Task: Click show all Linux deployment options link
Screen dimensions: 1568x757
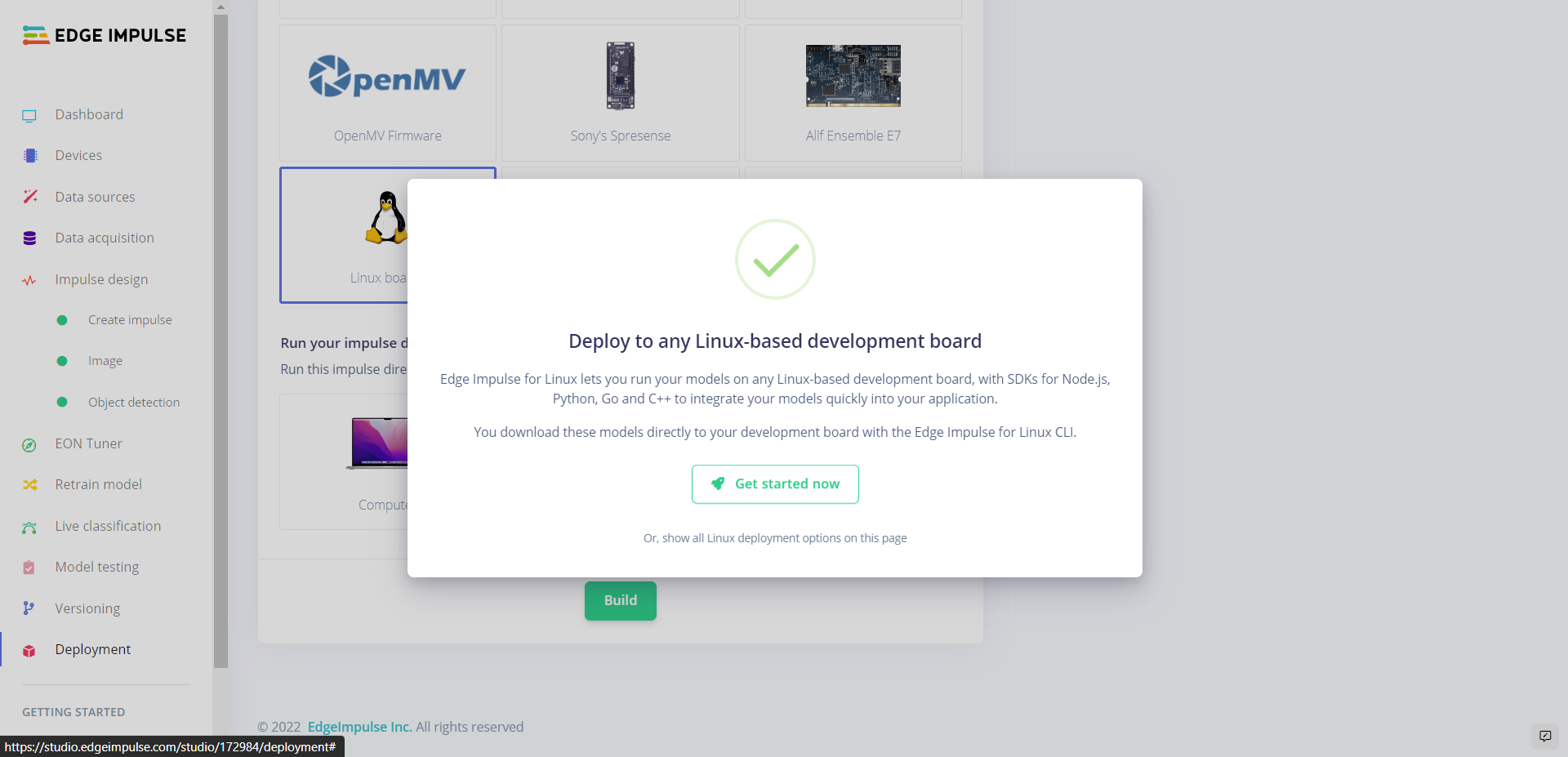Action: click(x=774, y=538)
